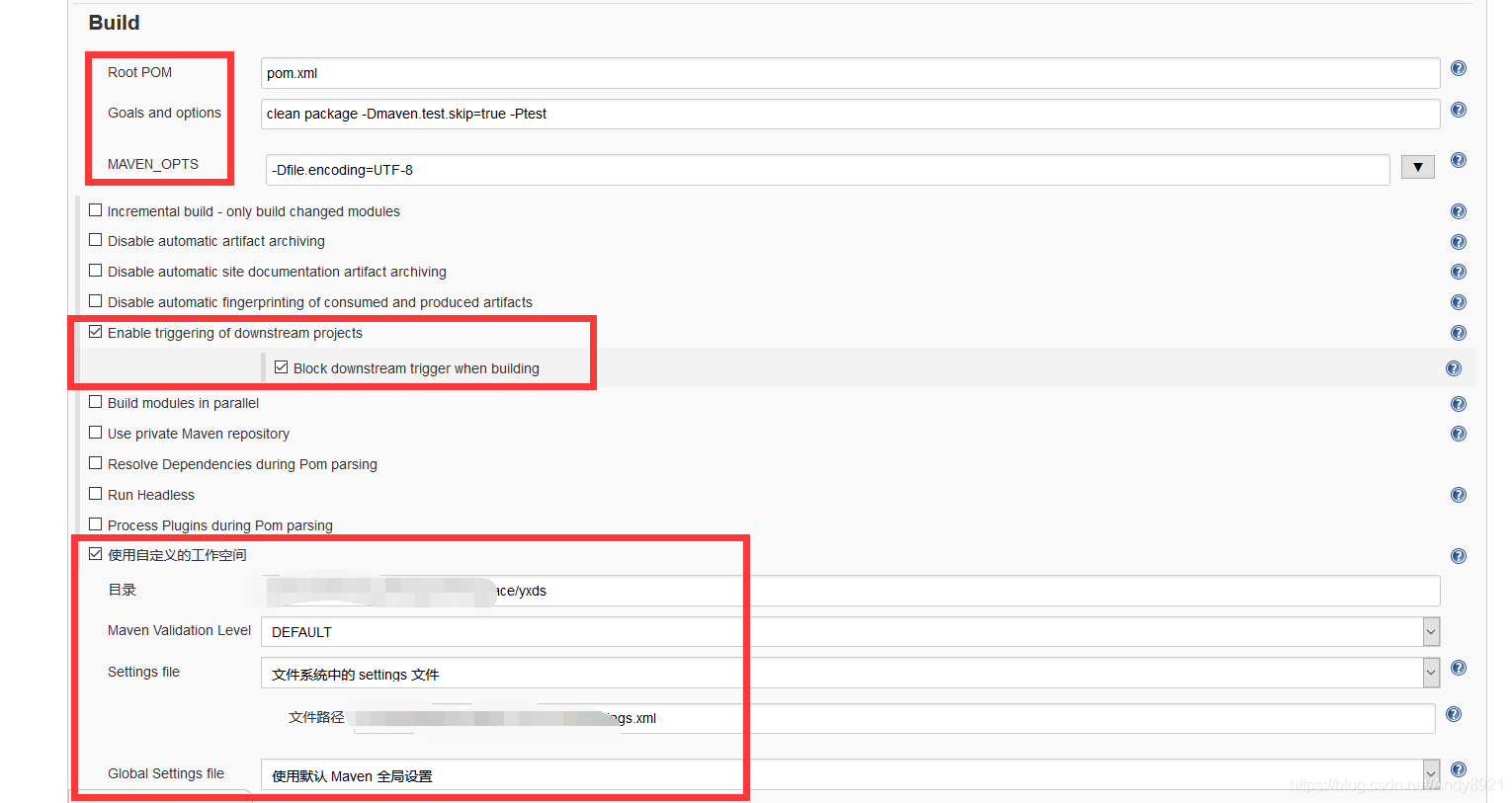Screen dimensions: 1512x803
Task: Click the 文件路径 label
Action: [316, 717]
